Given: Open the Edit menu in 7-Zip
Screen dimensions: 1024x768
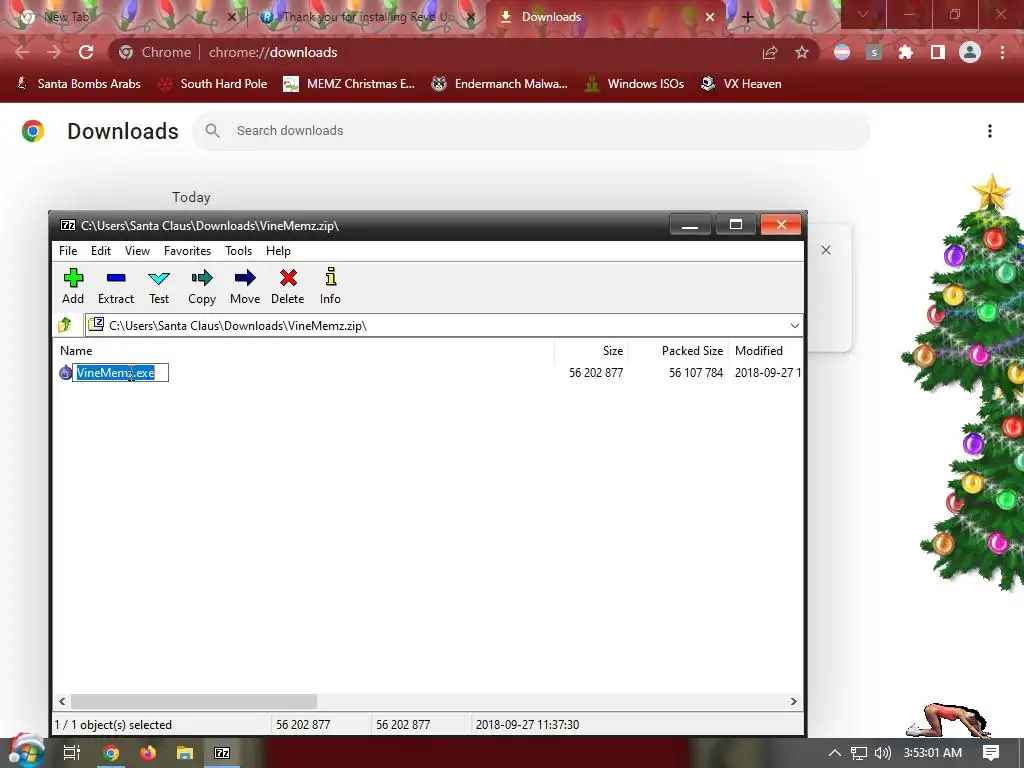Looking at the screenshot, I should click(101, 251).
